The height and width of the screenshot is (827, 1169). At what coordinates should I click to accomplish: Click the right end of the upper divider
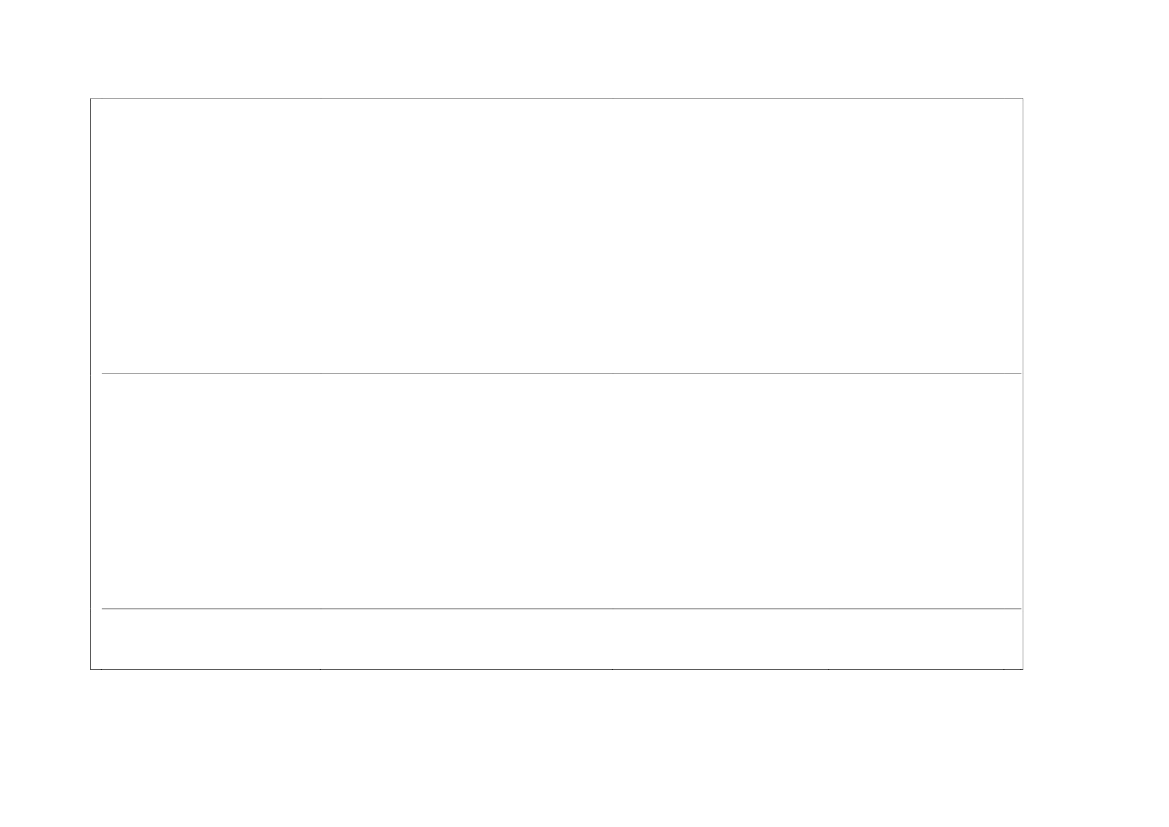pyautogui.click(x=1020, y=373)
